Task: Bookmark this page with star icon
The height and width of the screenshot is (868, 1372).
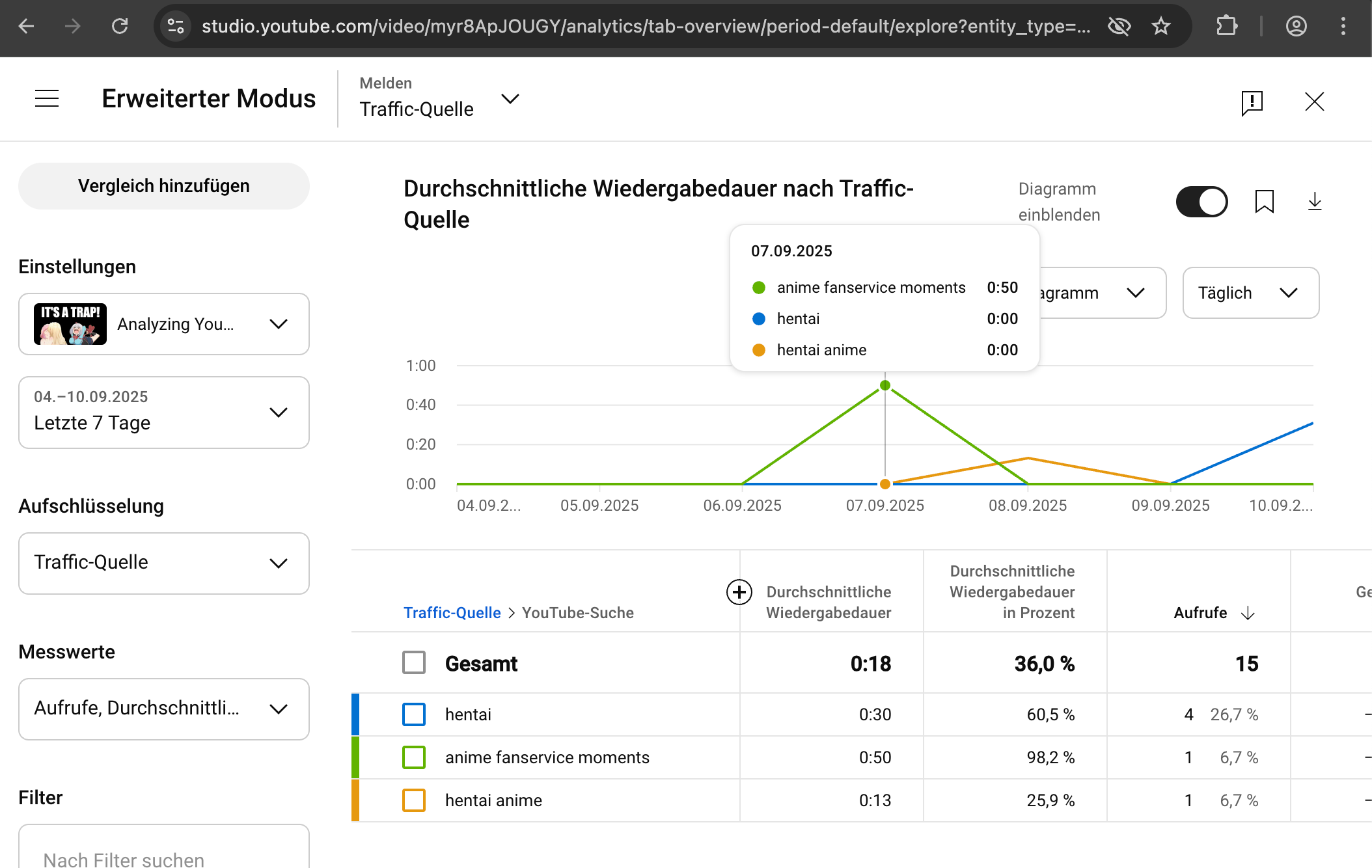Action: coord(1161,26)
